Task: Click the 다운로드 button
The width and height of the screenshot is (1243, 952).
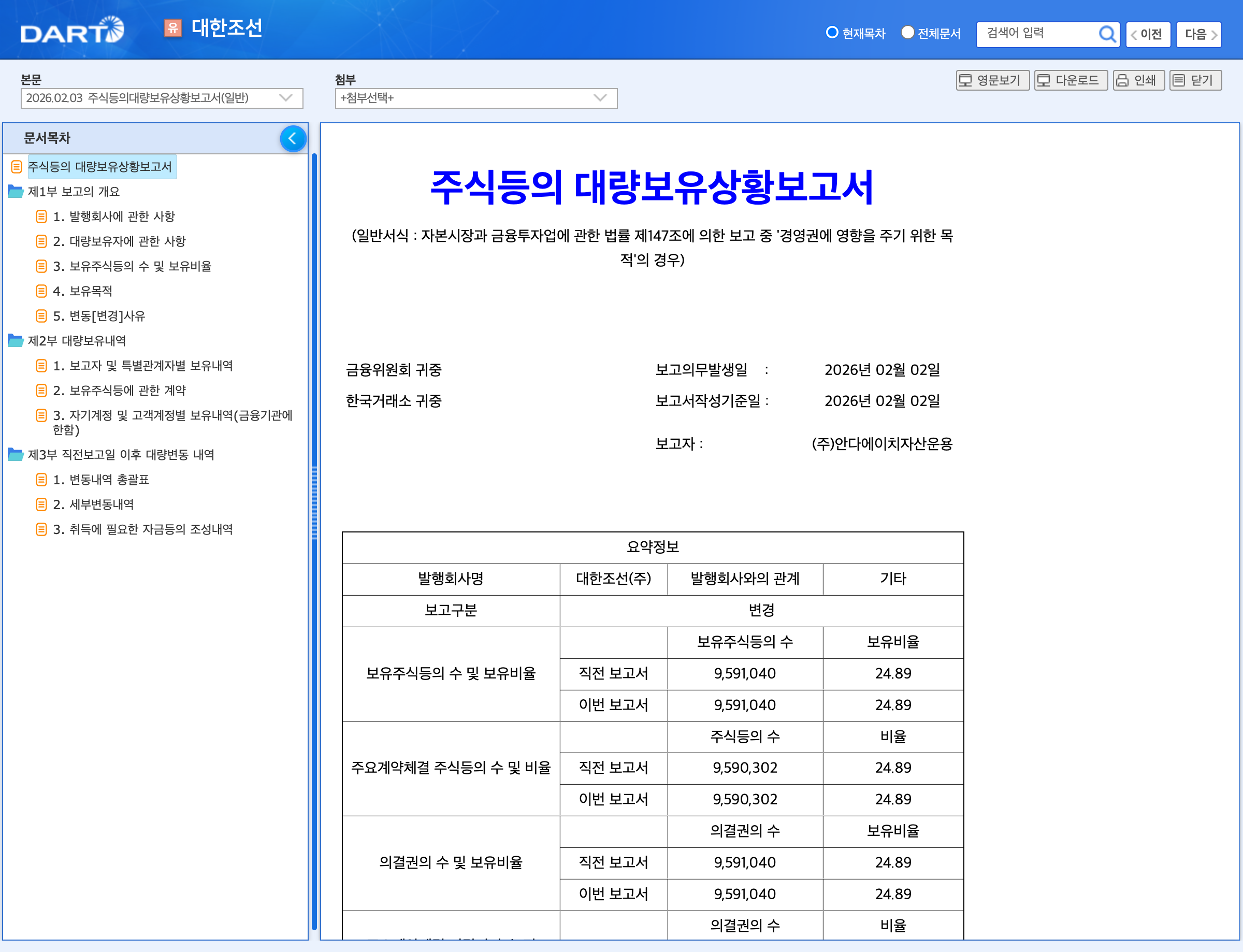Action: tap(1071, 80)
